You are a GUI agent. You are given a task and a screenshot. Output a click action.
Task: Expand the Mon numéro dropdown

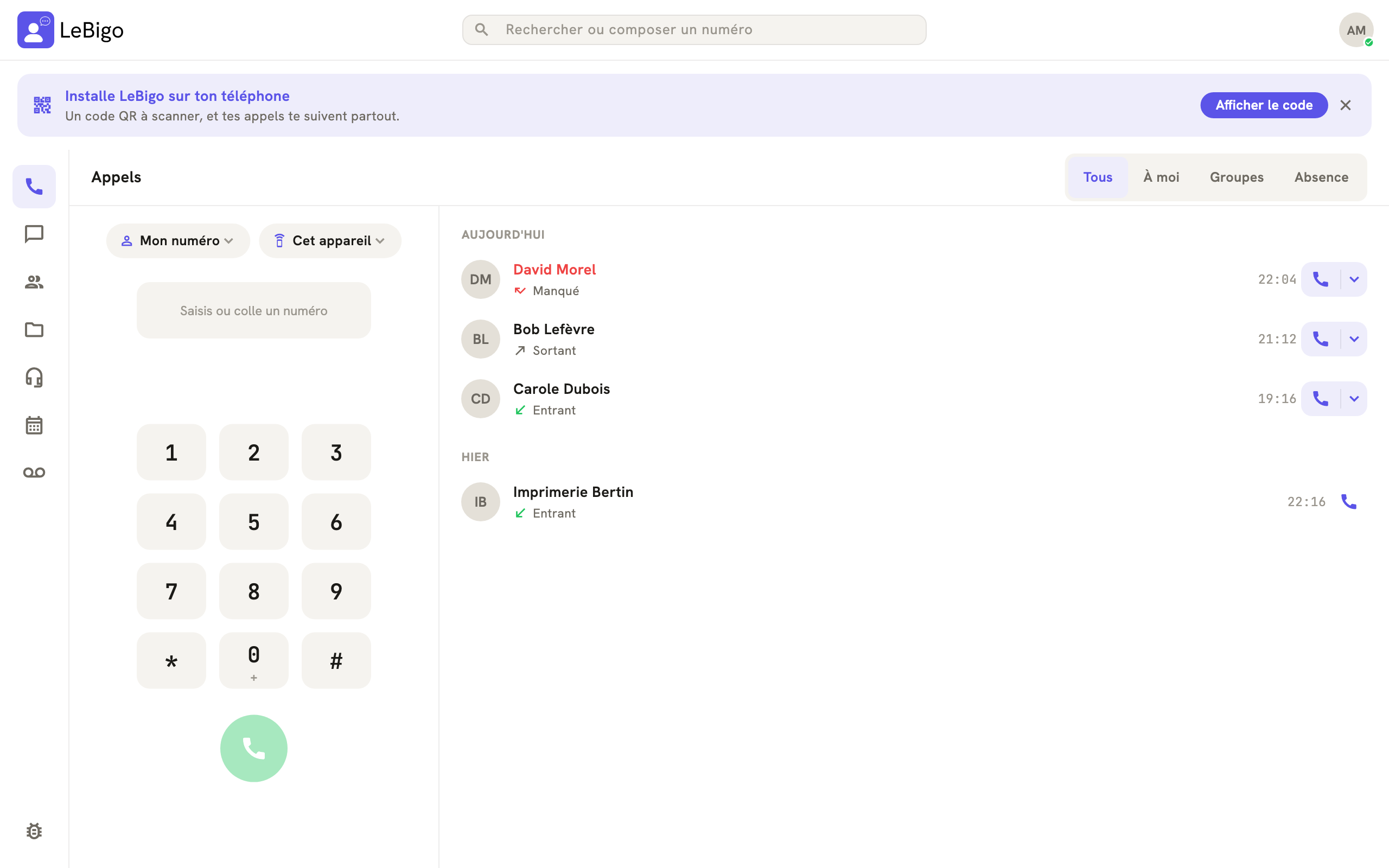click(x=178, y=240)
